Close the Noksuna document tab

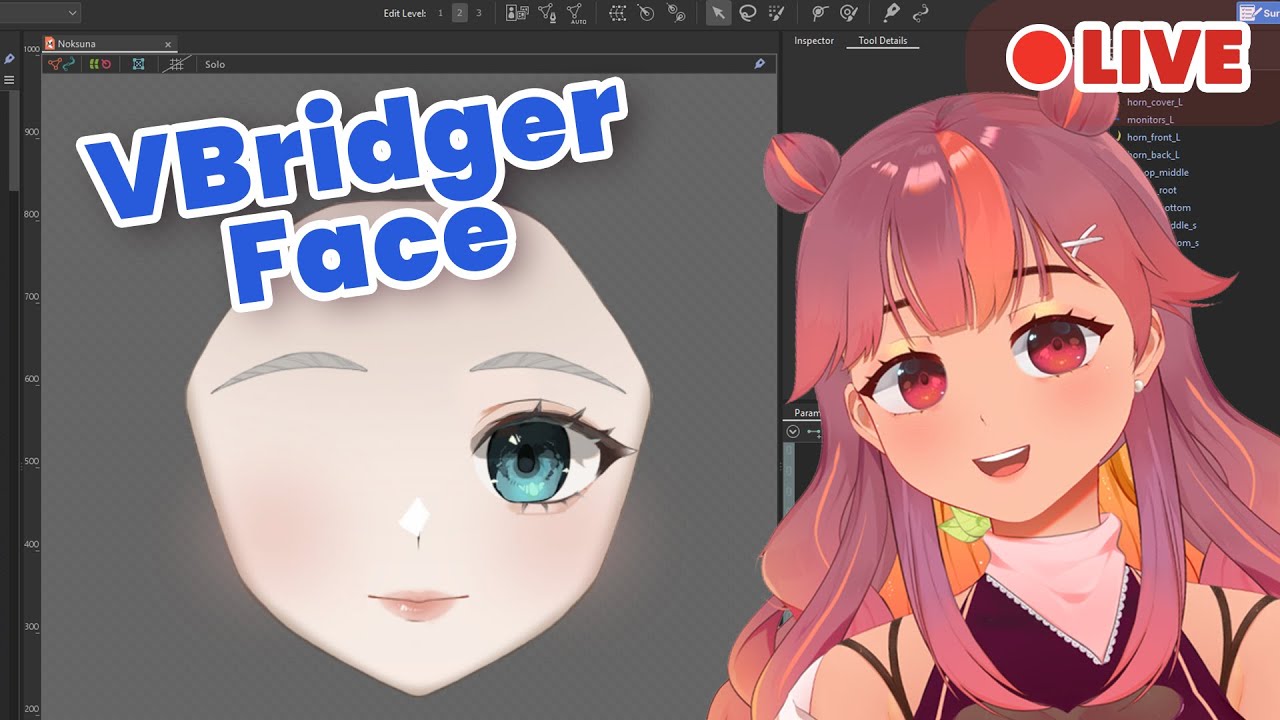pos(168,44)
